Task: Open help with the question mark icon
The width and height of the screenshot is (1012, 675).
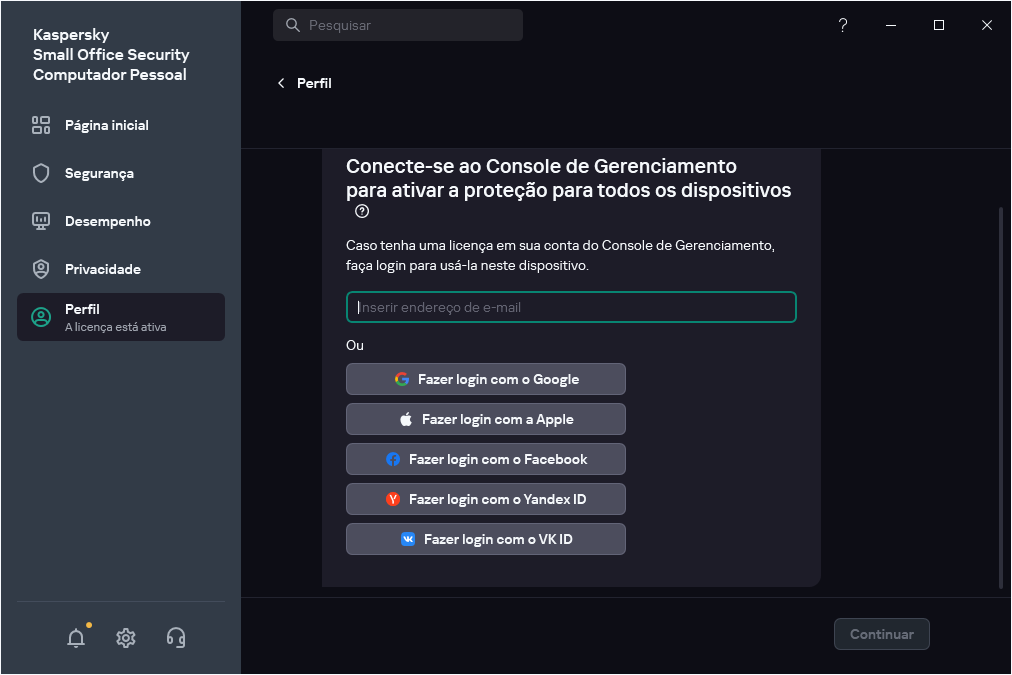Action: [842, 25]
